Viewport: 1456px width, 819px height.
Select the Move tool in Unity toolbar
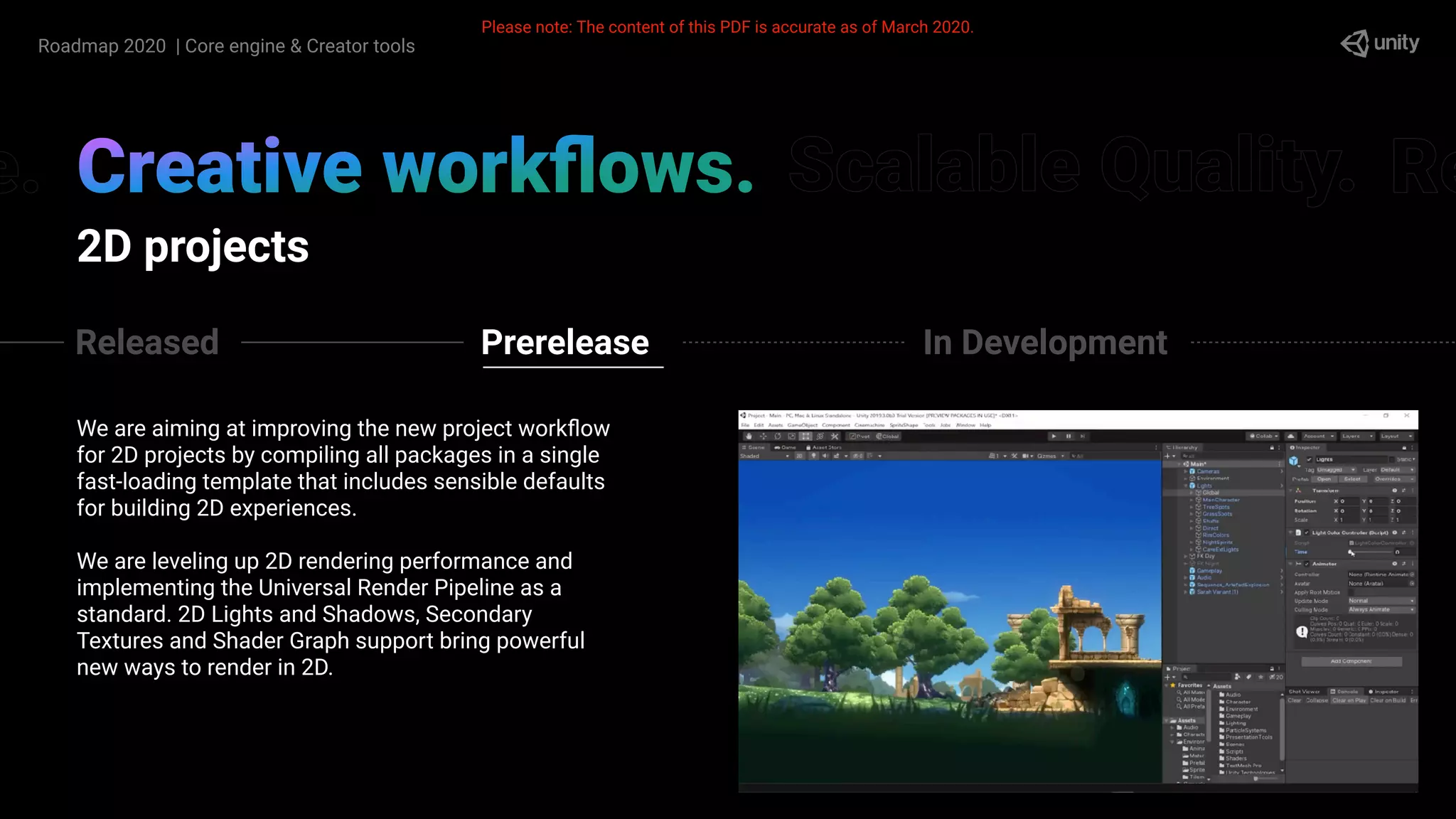pyautogui.click(x=763, y=437)
